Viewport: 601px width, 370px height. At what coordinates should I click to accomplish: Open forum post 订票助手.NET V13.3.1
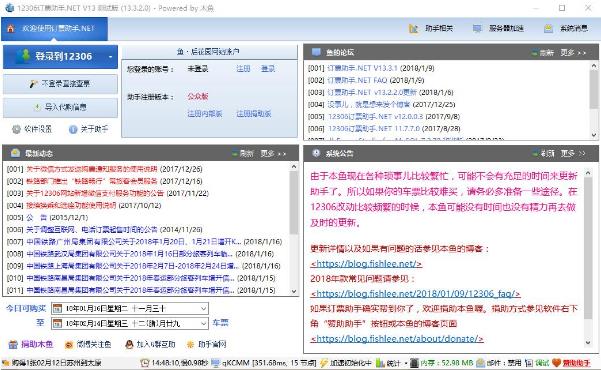pyautogui.click(x=362, y=68)
